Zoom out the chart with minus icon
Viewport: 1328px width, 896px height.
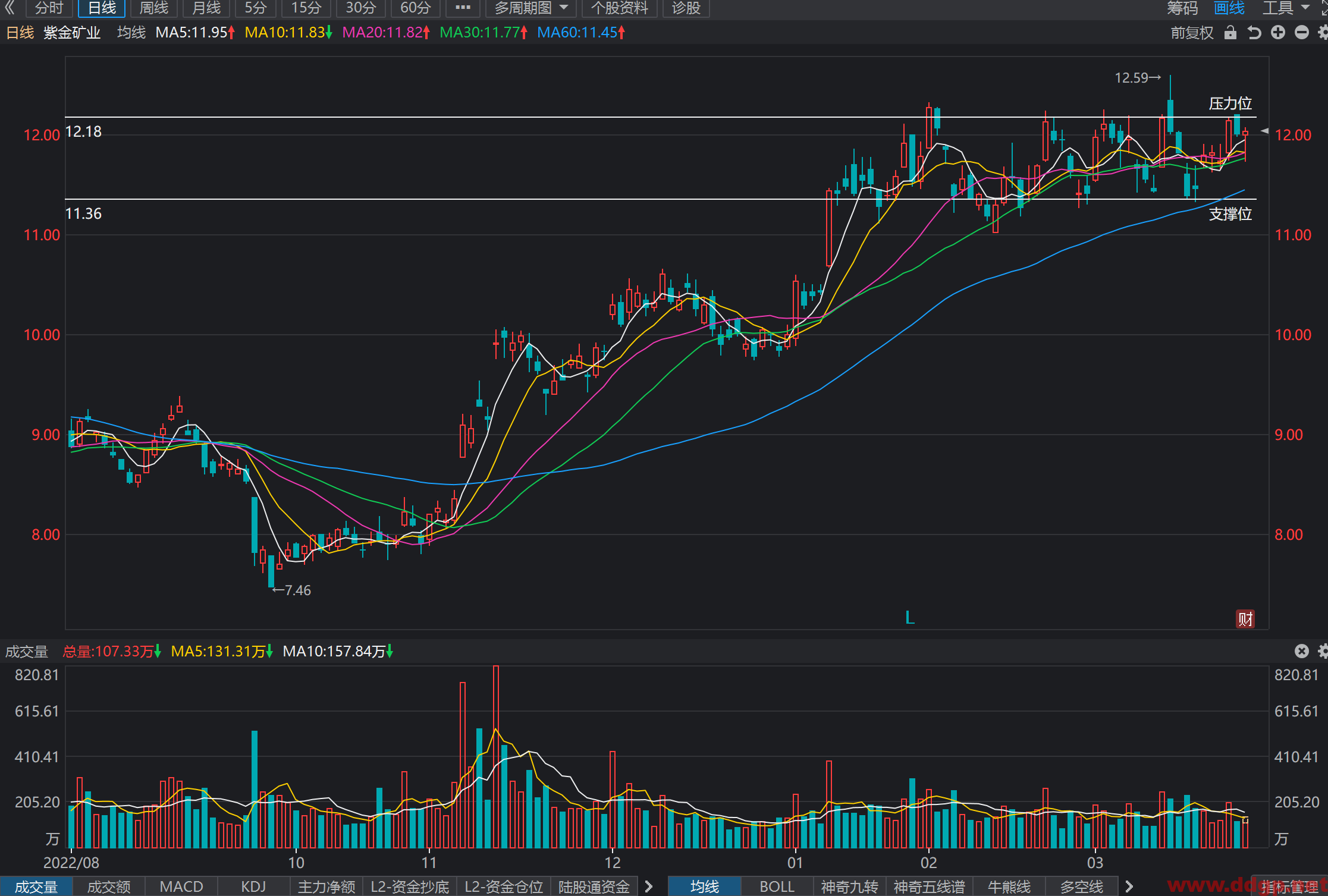[1302, 33]
